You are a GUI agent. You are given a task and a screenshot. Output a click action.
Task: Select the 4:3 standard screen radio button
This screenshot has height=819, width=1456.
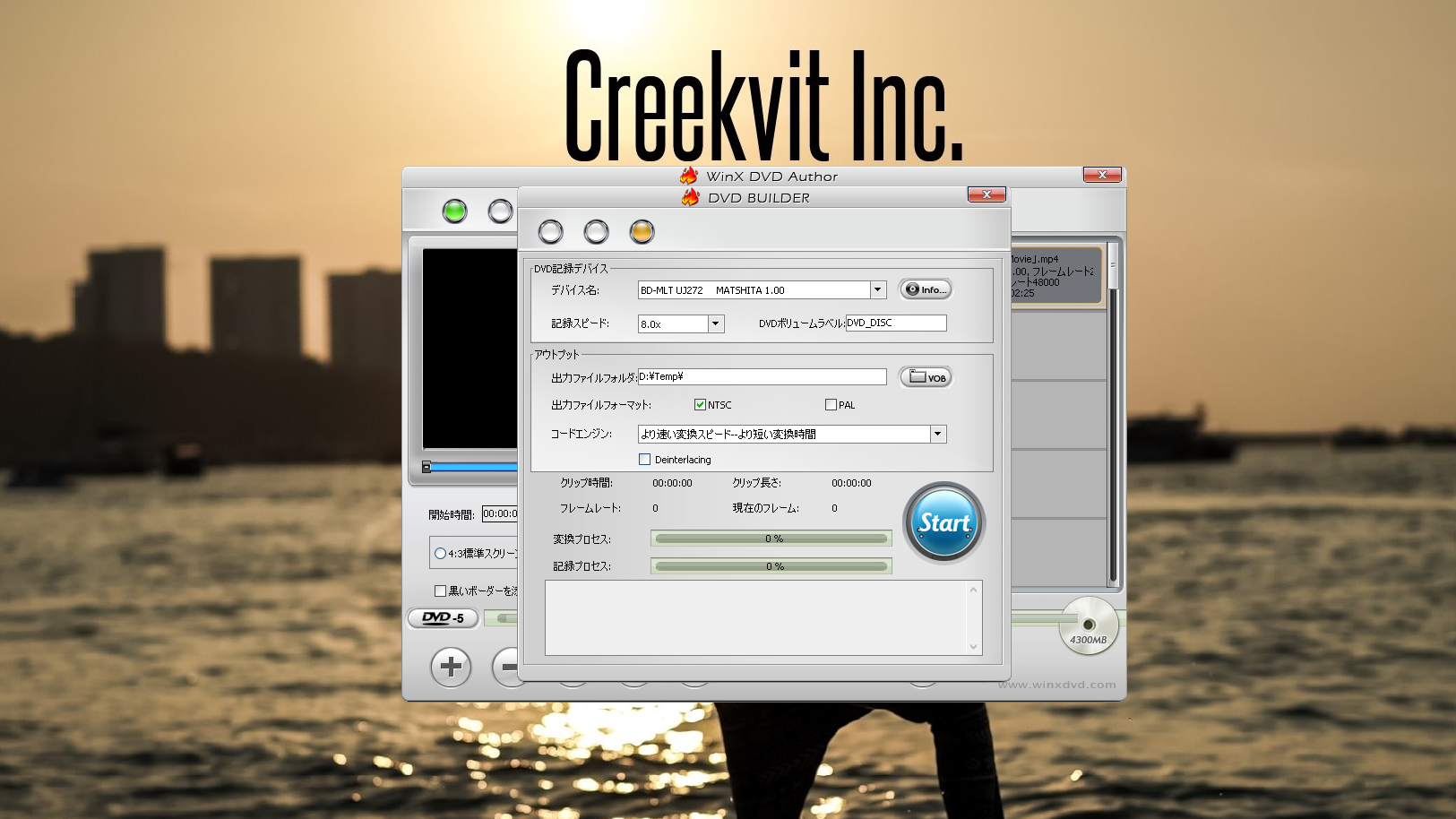coord(440,554)
